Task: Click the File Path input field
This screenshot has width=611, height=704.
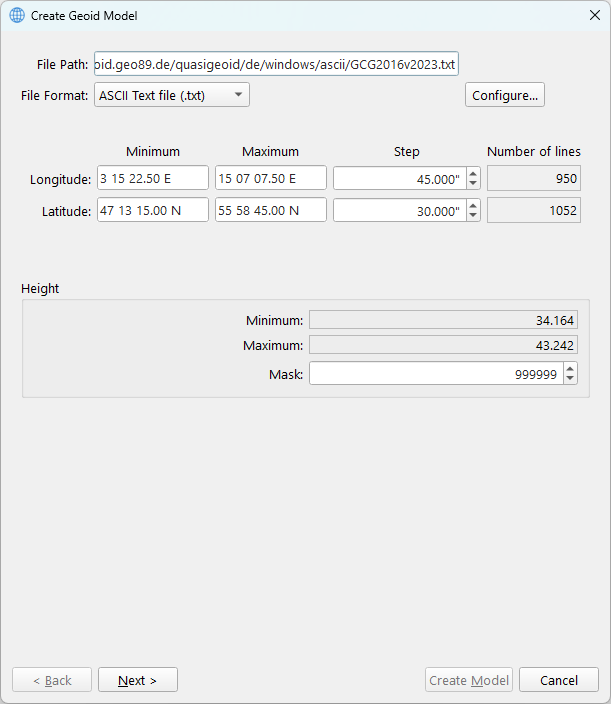Action: click(276, 64)
